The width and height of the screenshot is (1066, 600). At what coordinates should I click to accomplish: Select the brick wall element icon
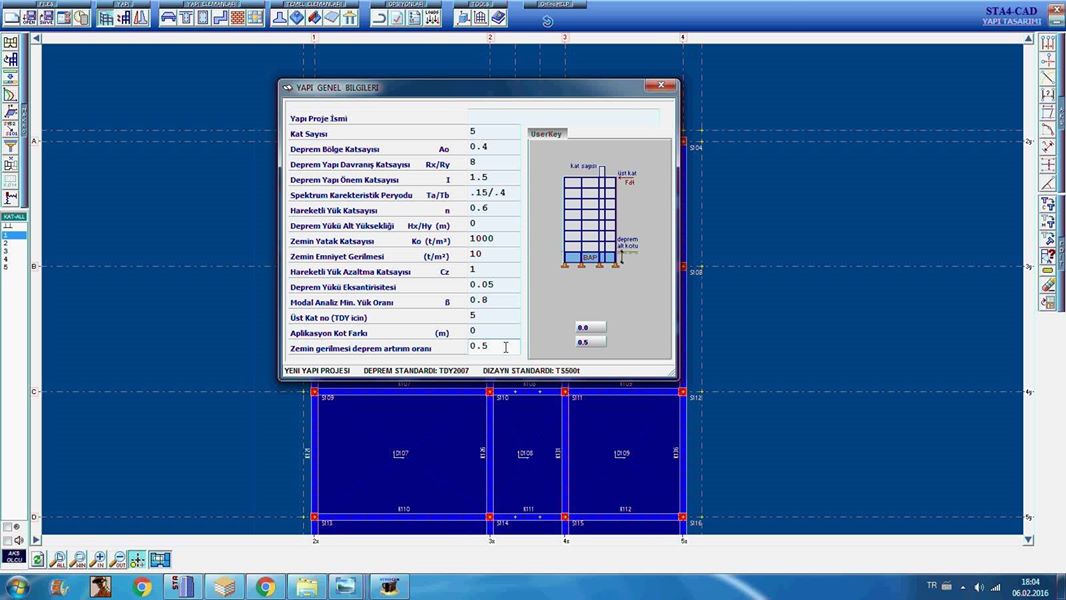click(238, 18)
